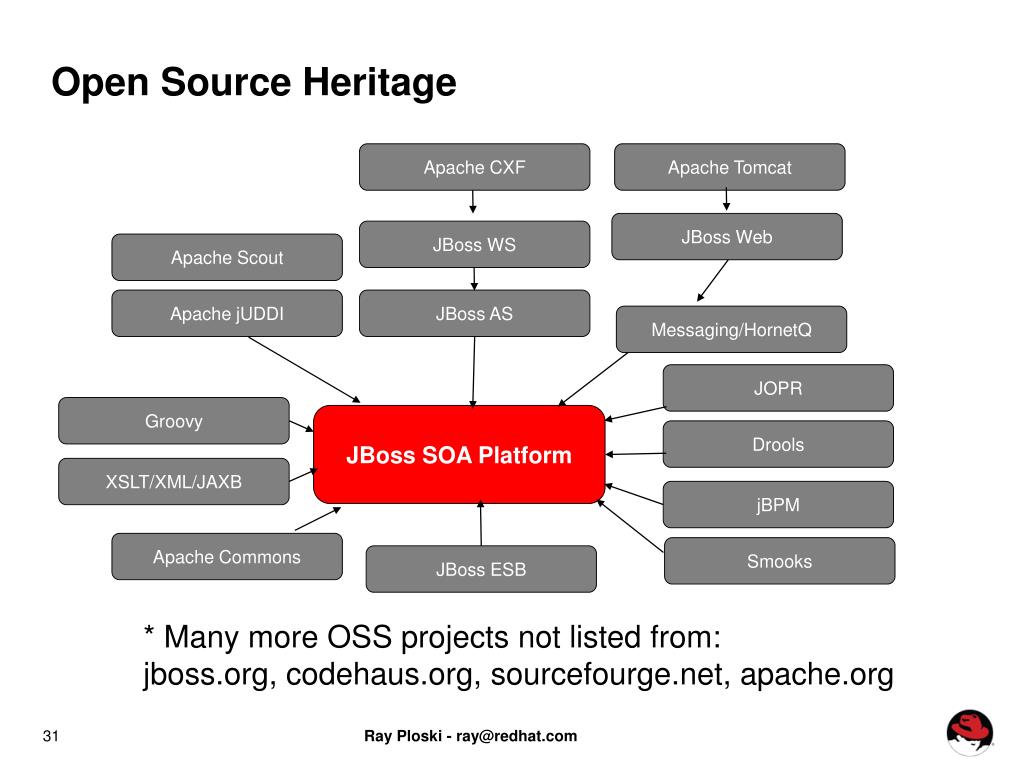Click the Smooks box

click(x=780, y=561)
